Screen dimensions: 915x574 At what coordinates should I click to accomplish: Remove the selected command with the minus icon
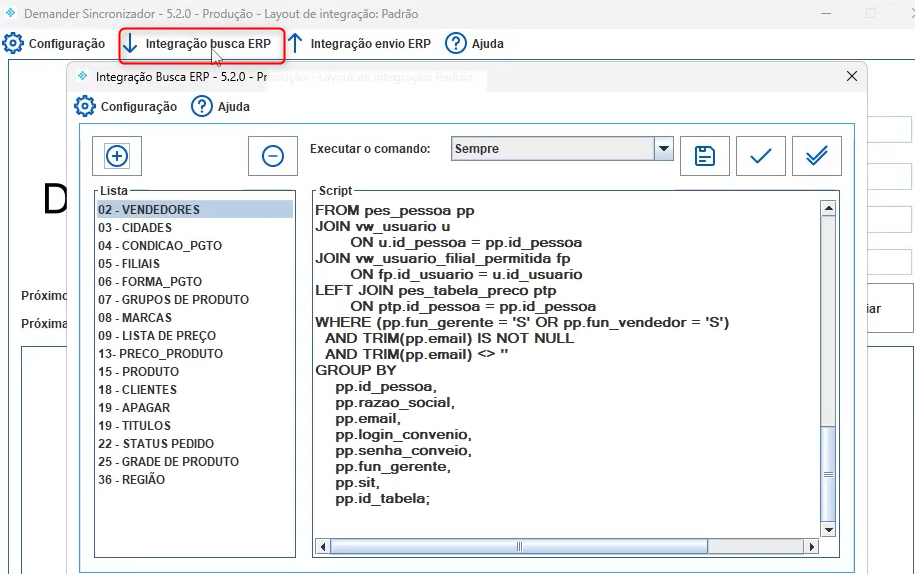point(273,156)
